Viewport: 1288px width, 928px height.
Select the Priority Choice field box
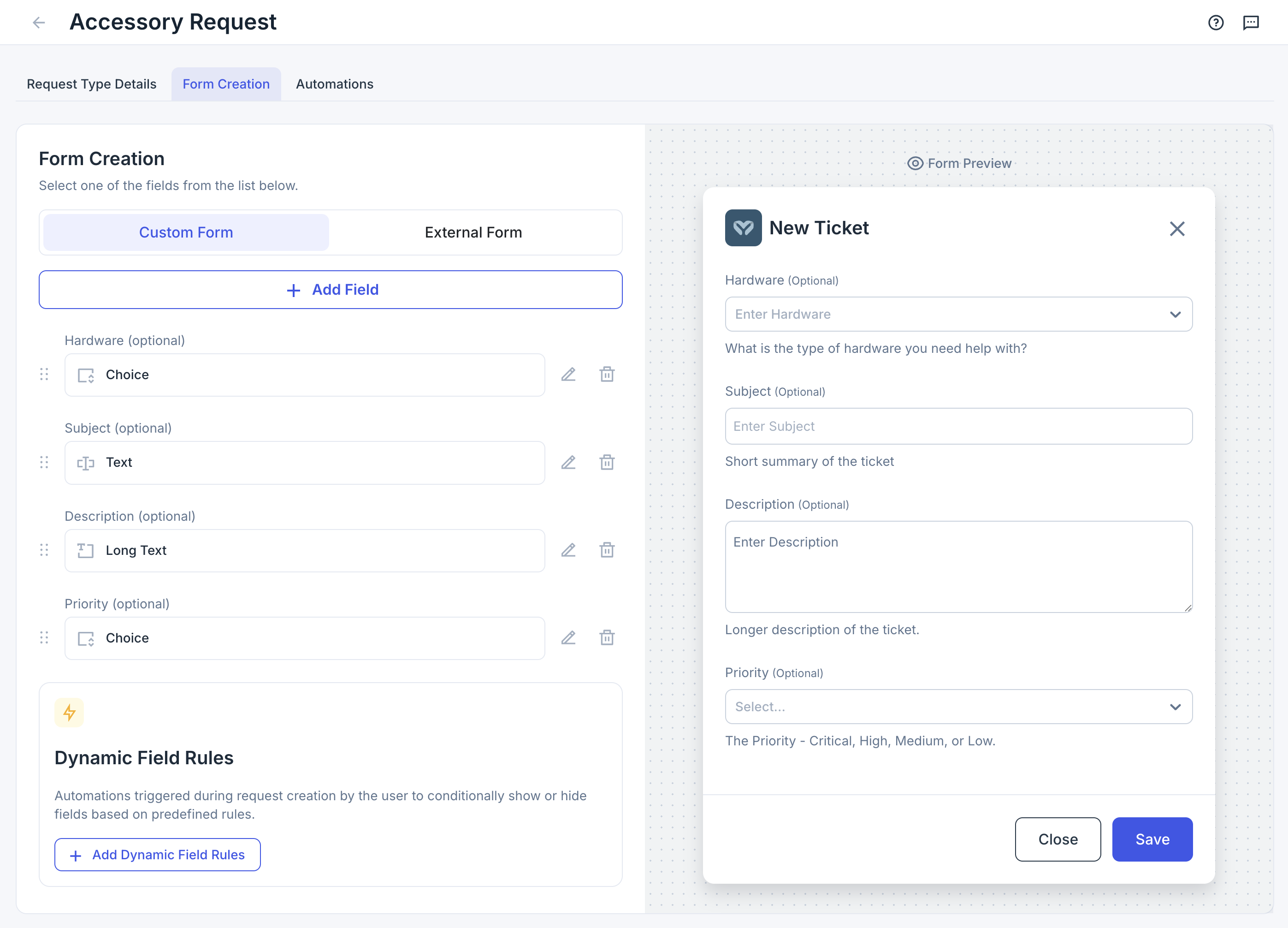(x=304, y=638)
